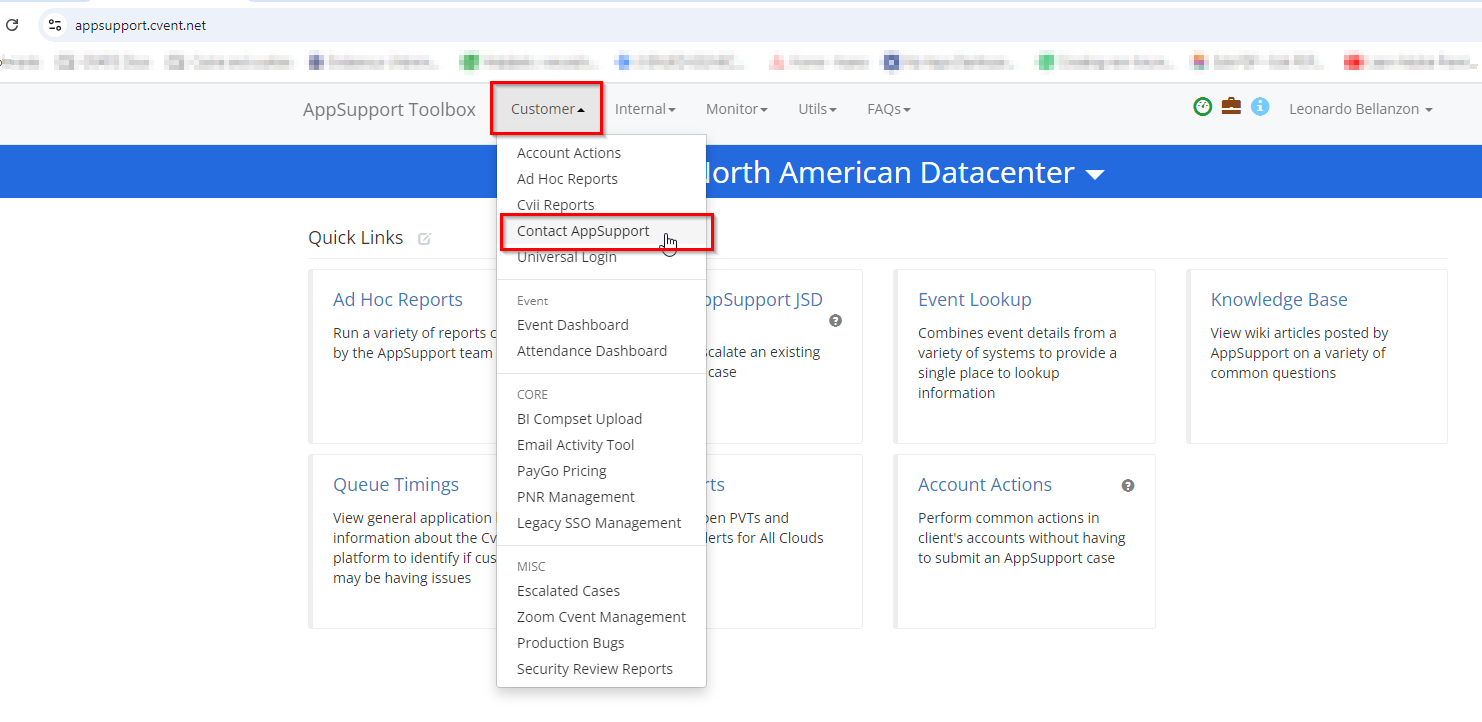This screenshot has height=722, width=1482.
Task: Open site info icon in address bar
Action: coord(55,25)
